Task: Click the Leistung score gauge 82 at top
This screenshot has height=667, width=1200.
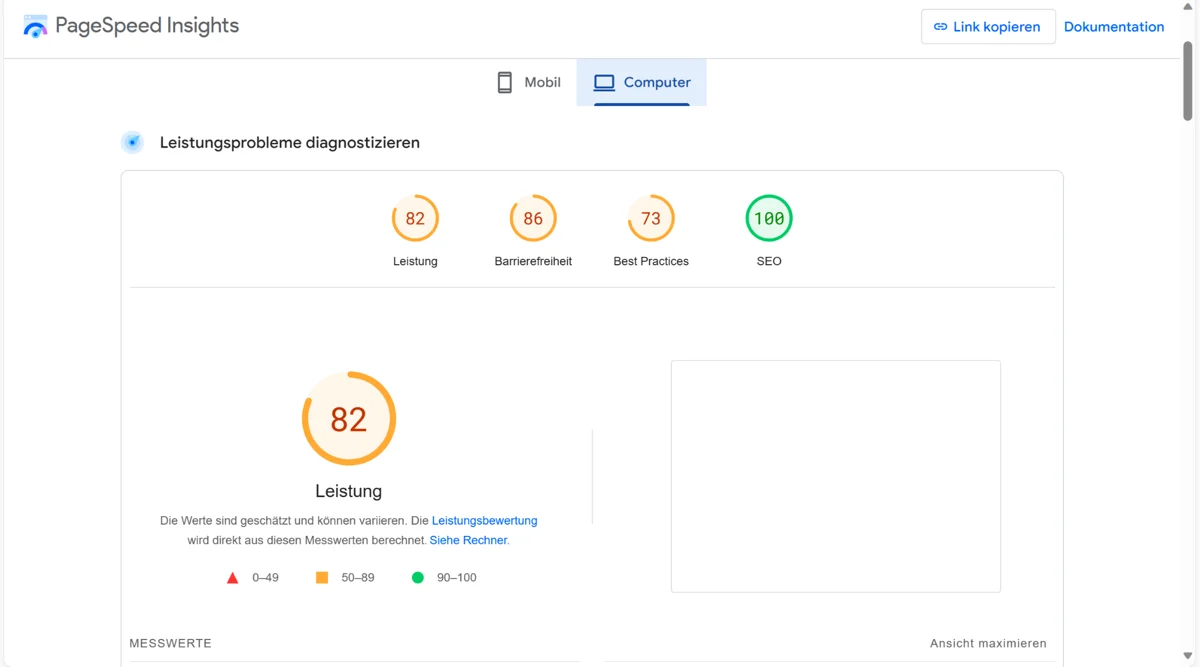Action: 415,218
